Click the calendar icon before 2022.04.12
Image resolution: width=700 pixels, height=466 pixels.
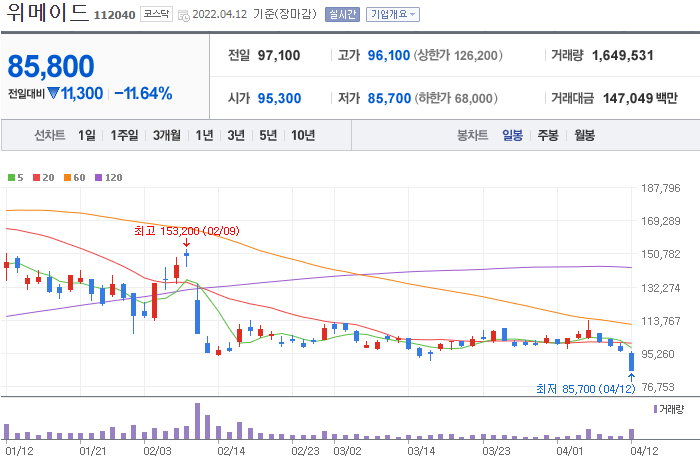[x=183, y=16]
